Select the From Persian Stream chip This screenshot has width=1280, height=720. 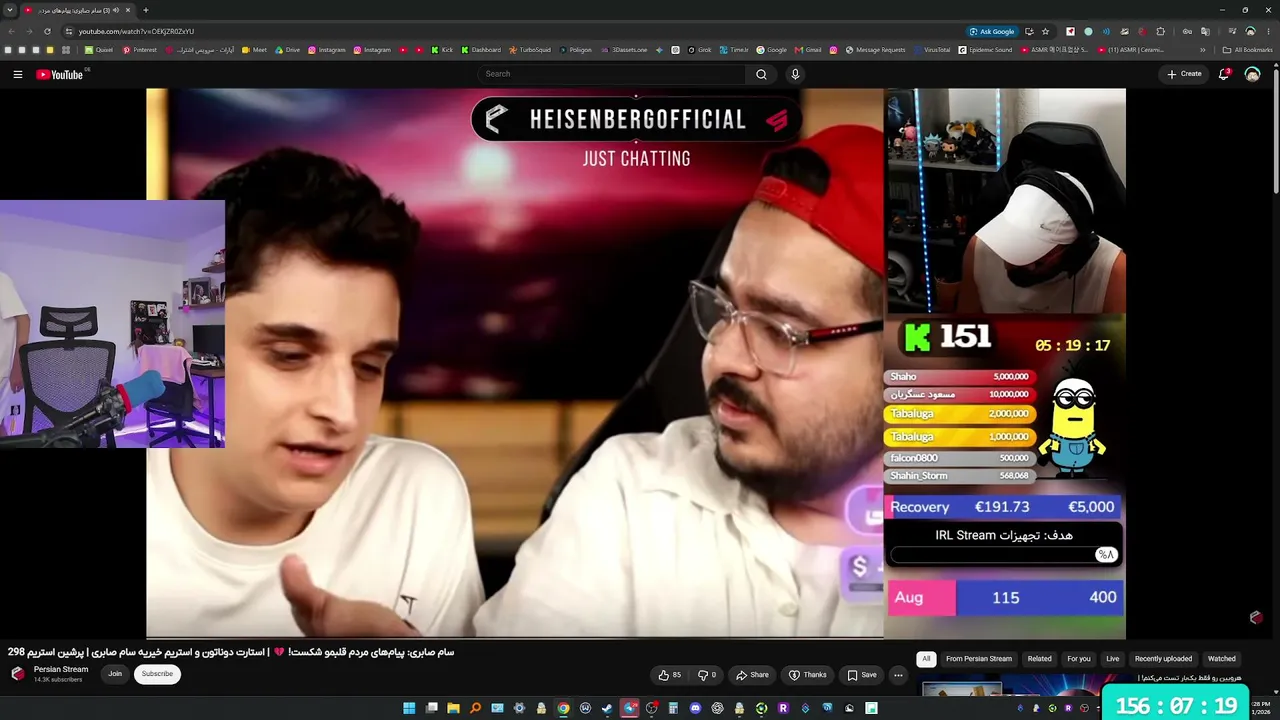pos(979,659)
